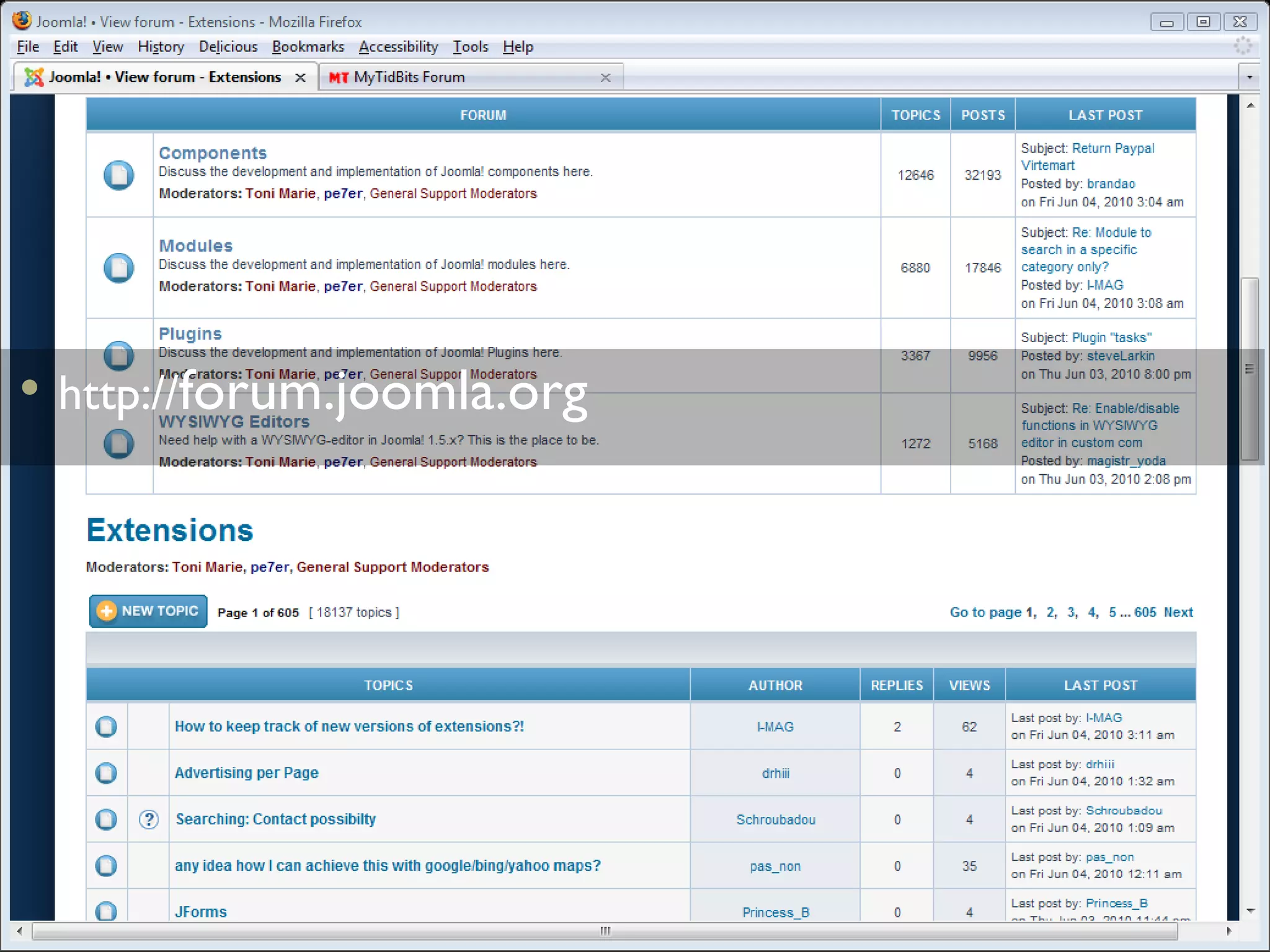Open the Advertising per Page topic
Viewport: 1270px width, 952px height.
click(246, 773)
